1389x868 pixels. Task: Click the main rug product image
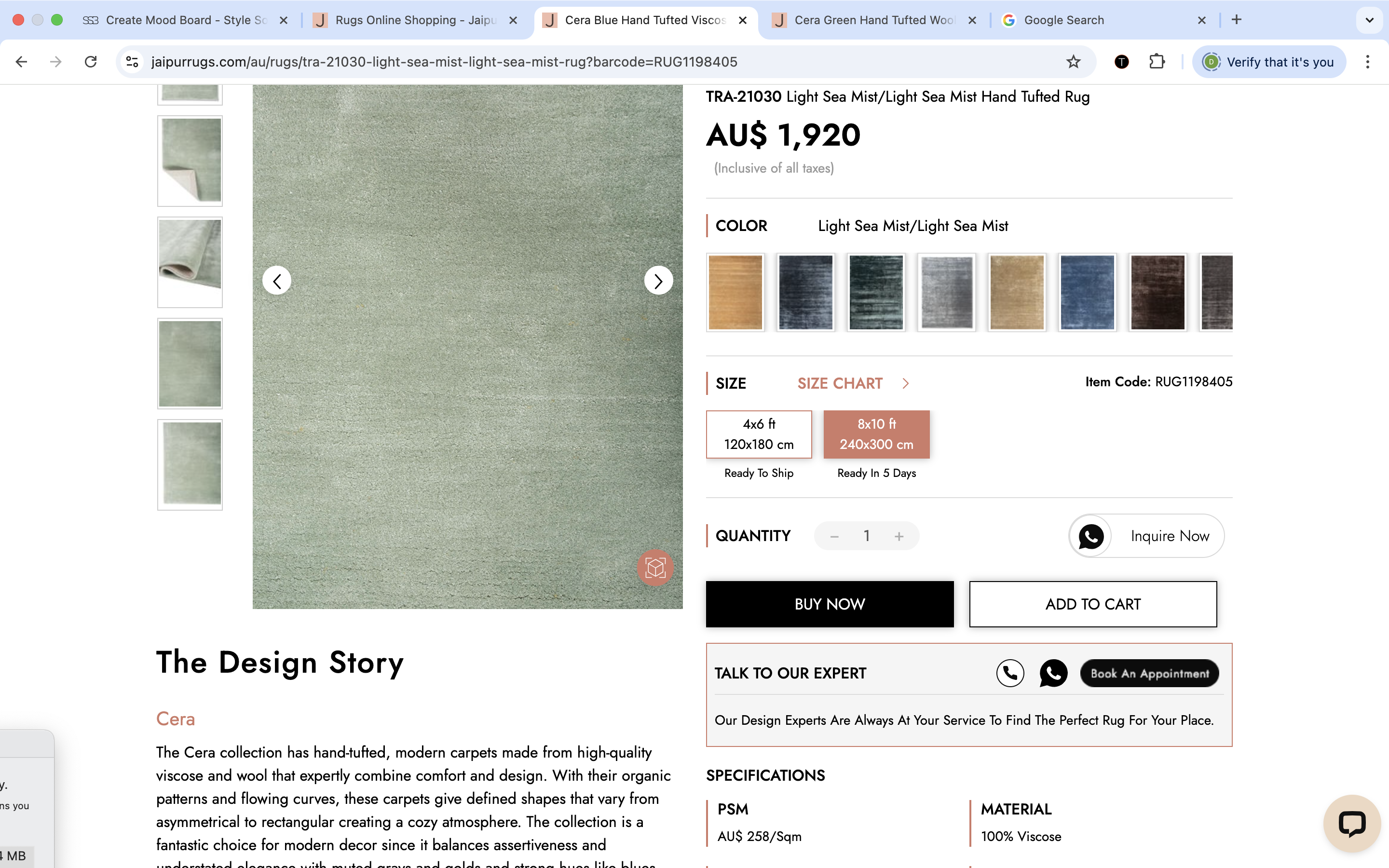[x=467, y=347]
